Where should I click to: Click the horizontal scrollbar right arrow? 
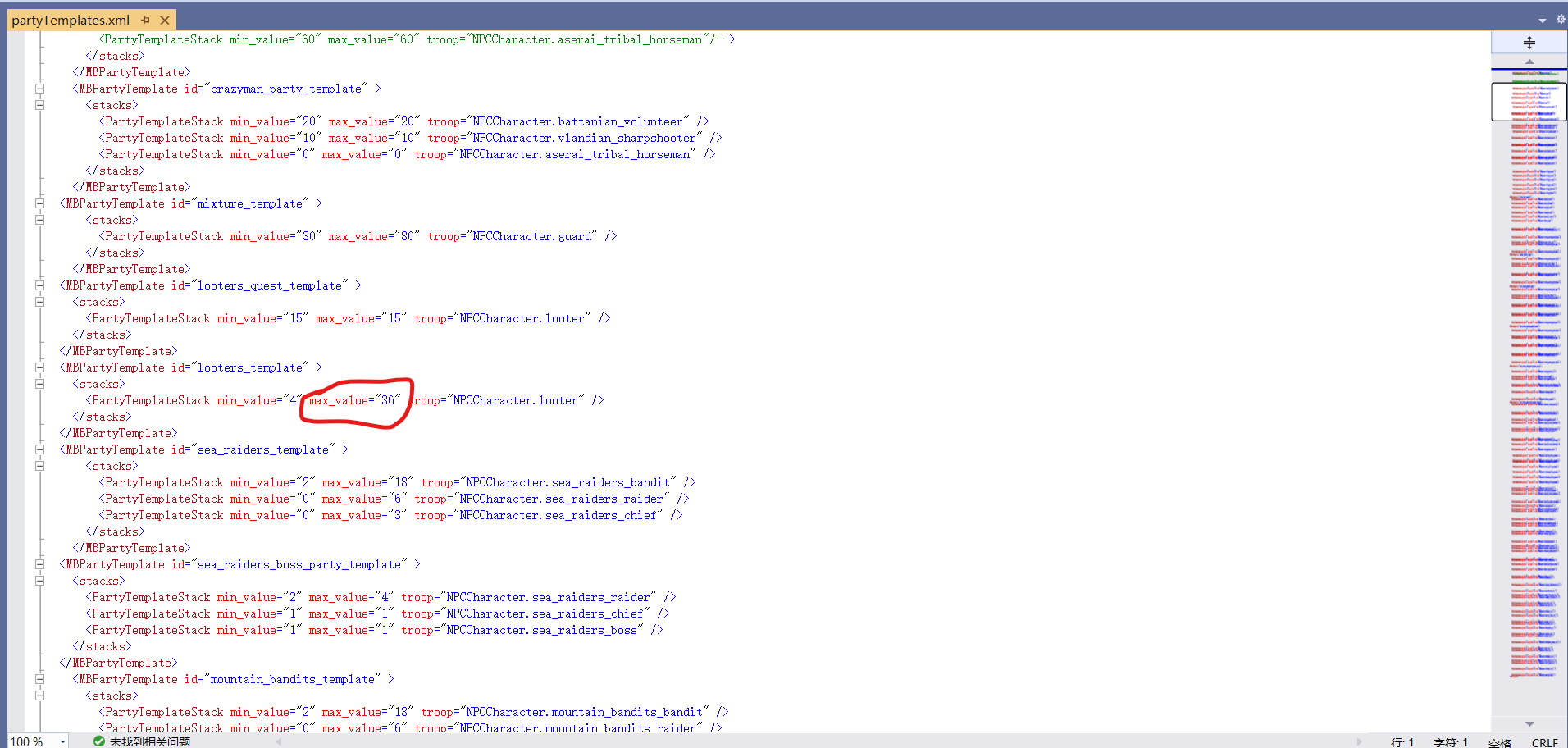point(1359,741)
